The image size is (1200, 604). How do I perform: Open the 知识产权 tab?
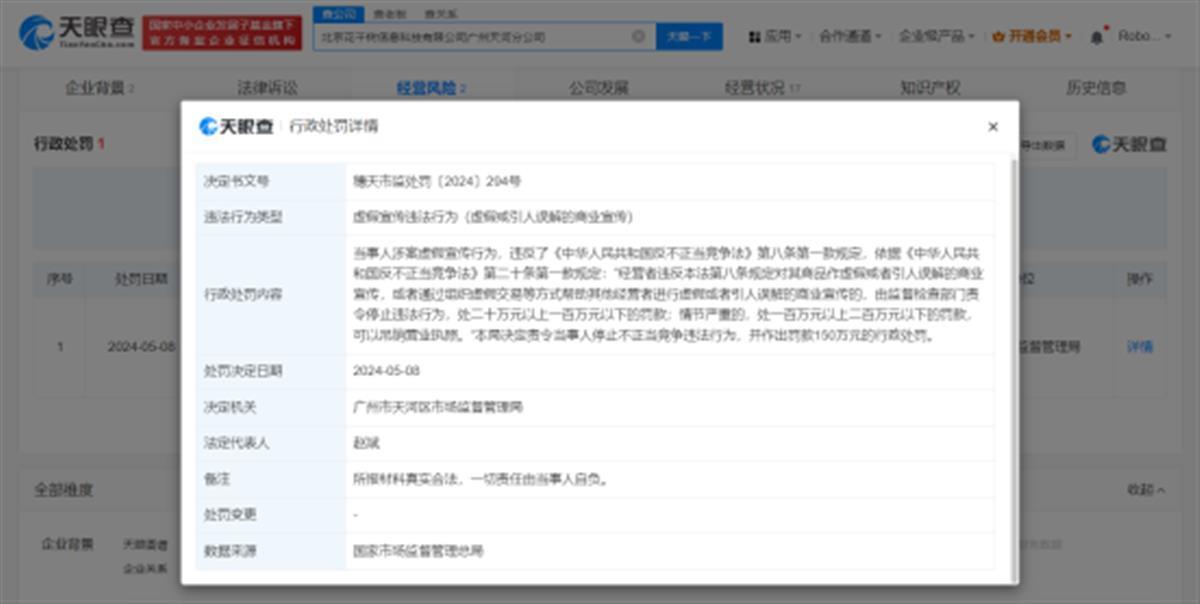[930, 88]
